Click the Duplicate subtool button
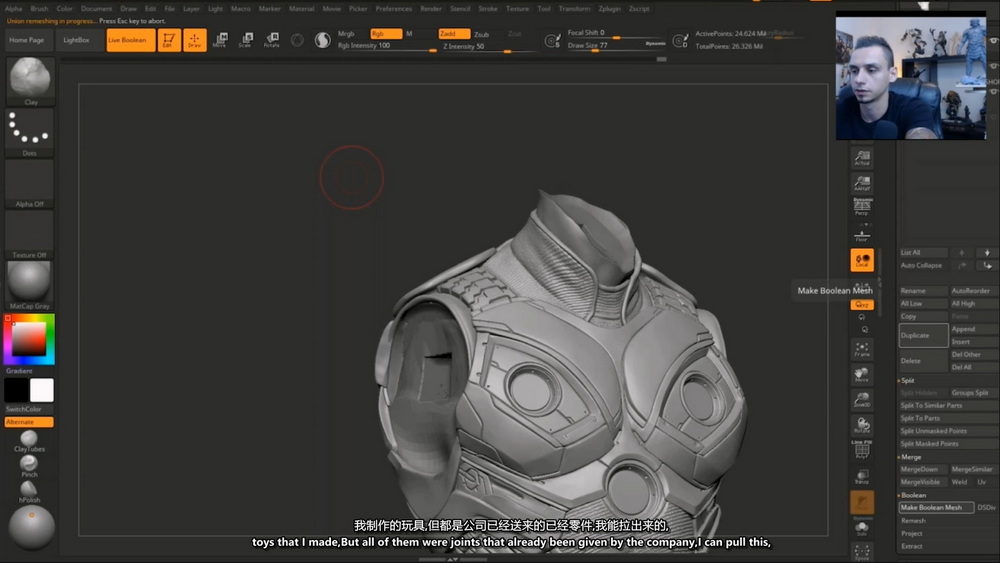1000x563 pixels. [923, 335]
